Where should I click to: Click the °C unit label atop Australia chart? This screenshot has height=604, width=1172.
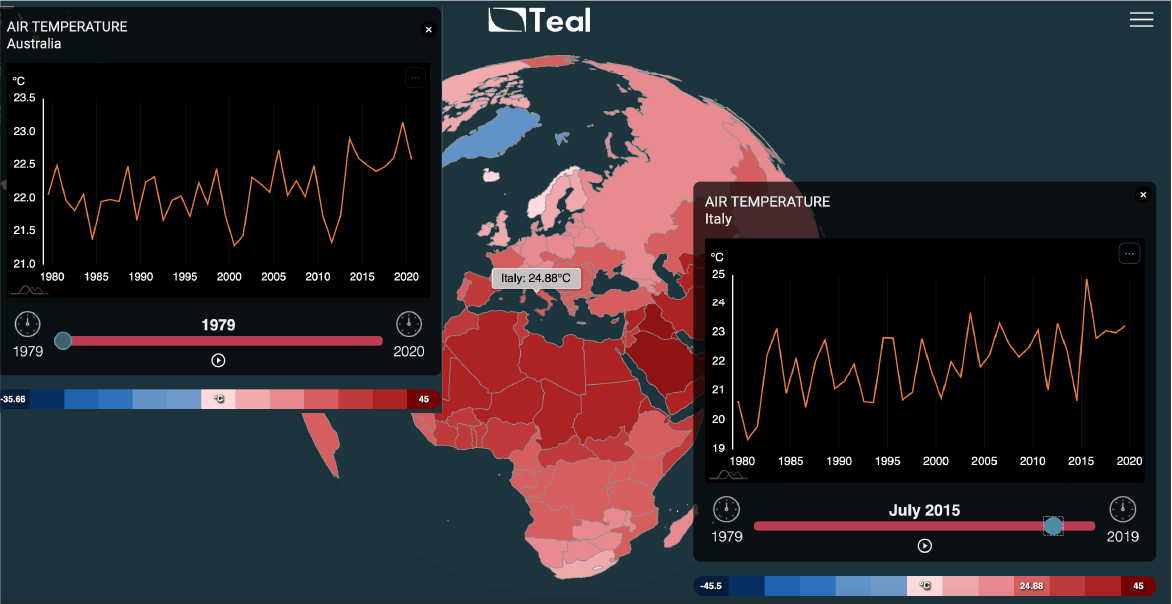click(x=19, y=81)
